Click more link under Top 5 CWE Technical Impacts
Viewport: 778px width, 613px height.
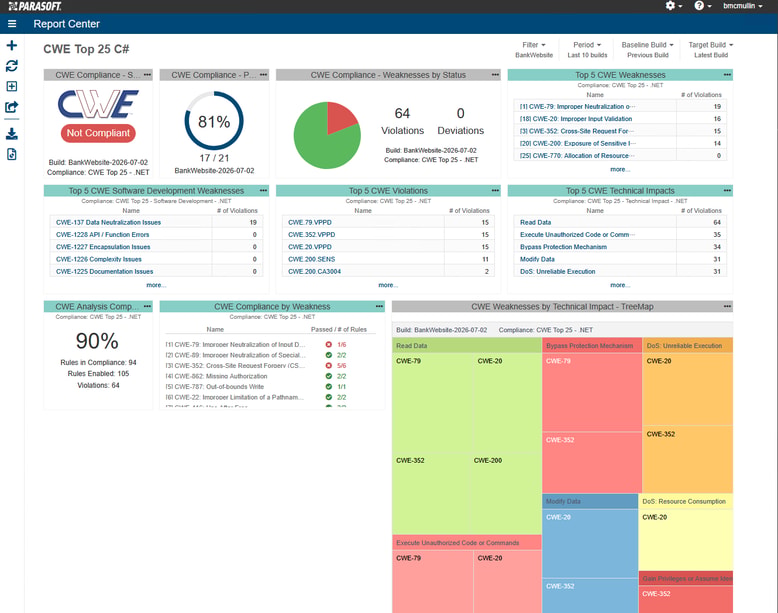620,285
